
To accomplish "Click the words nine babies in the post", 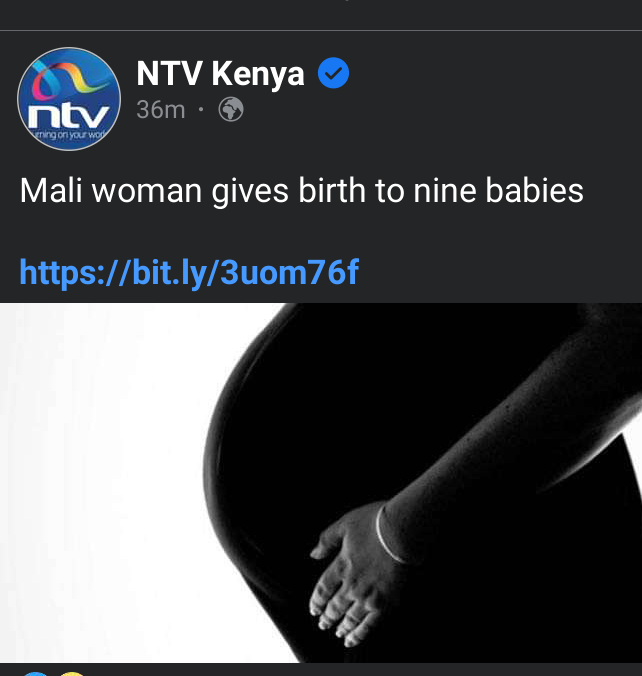I will 498,191.
